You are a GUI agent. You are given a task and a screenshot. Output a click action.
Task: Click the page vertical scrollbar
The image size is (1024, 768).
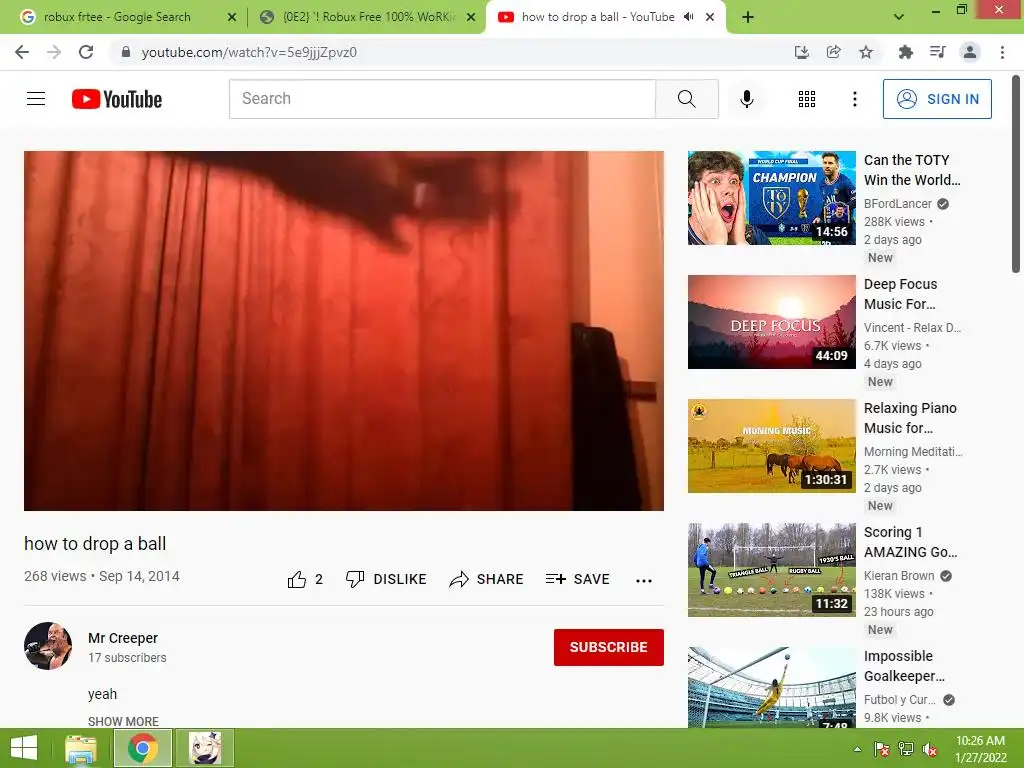pos(1016,174)
